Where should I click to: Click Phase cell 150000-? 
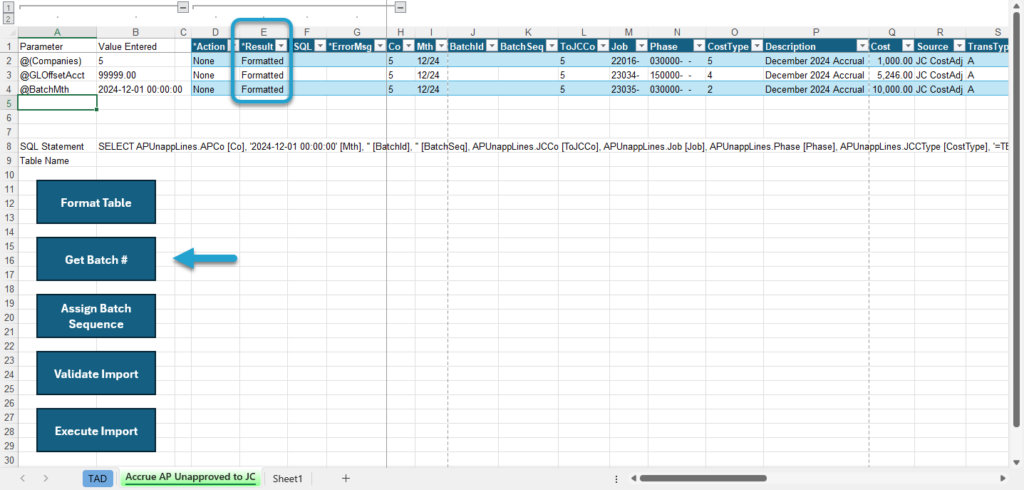(x=677, y=75)
